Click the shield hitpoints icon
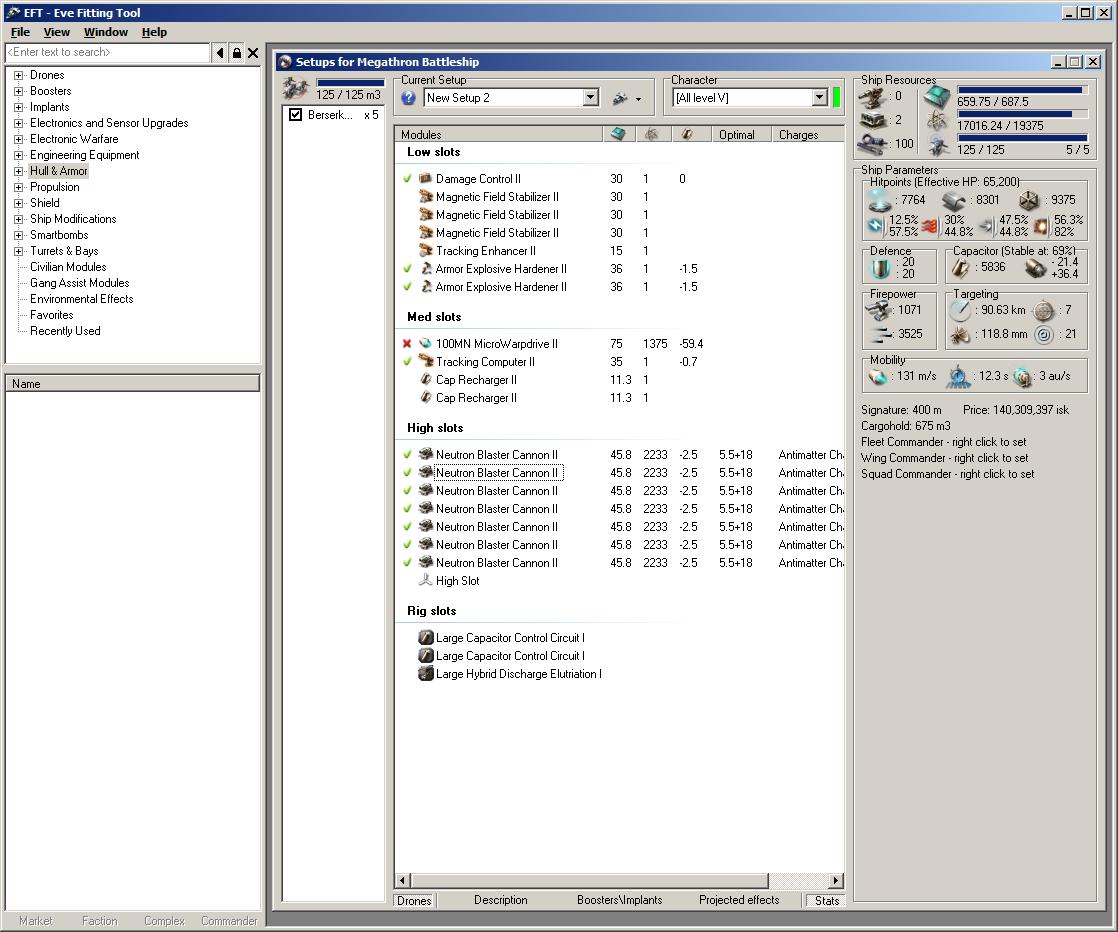This screenshot has width=1118, height=932. [880, 200]
